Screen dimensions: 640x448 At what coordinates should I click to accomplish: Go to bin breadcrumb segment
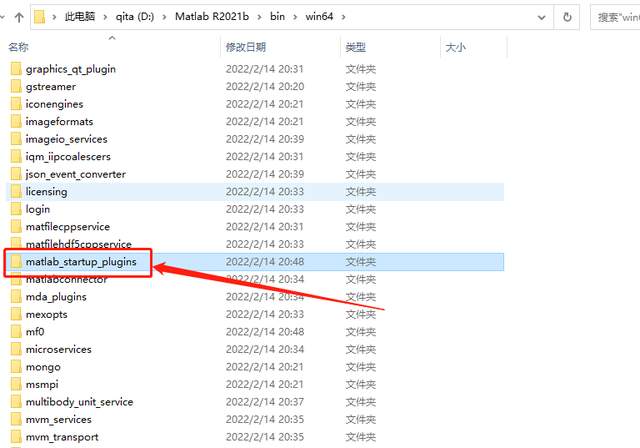277,17
